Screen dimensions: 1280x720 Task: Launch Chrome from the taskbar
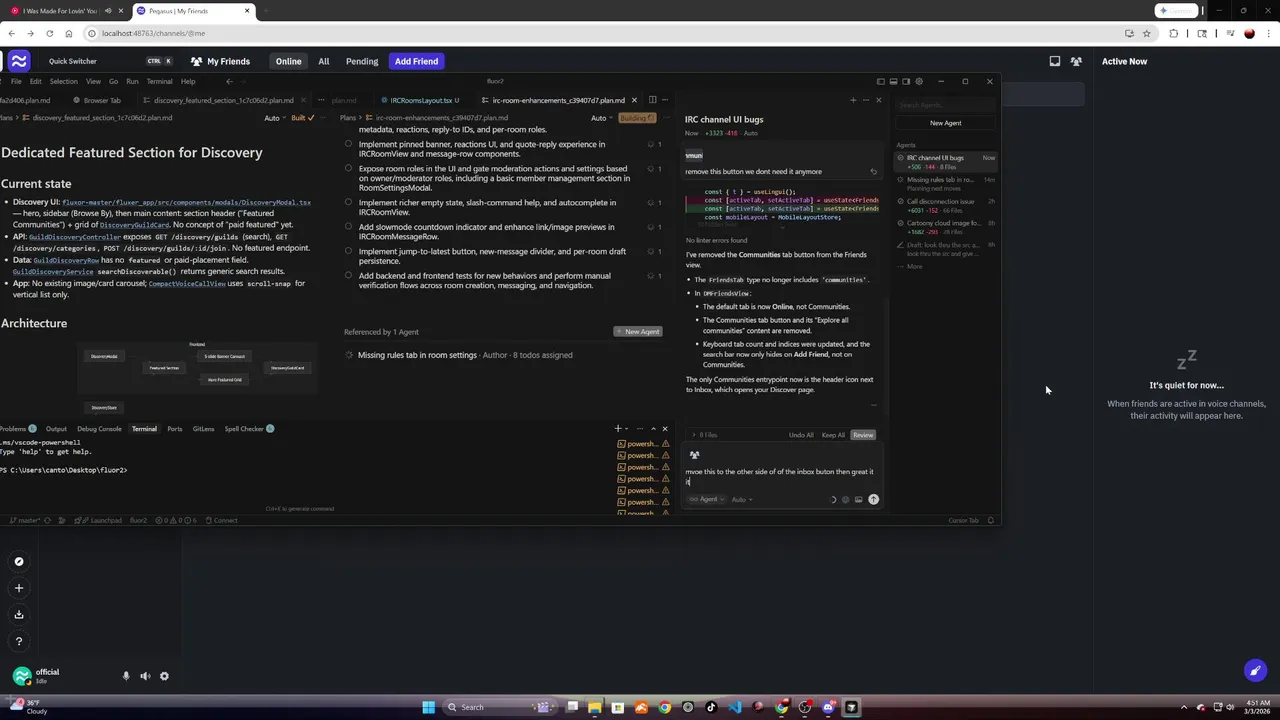click(664, 707)
